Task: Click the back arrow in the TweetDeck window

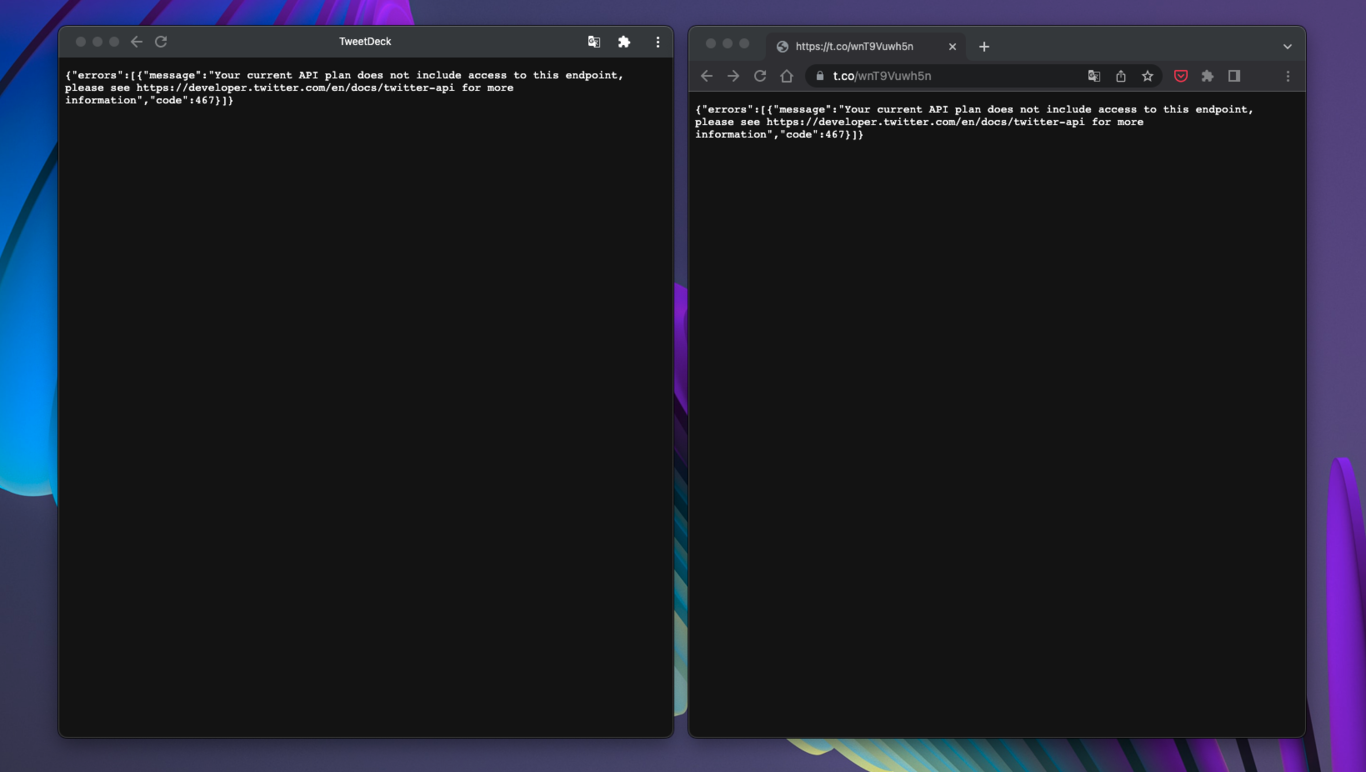Action: (x=136, y=42)
